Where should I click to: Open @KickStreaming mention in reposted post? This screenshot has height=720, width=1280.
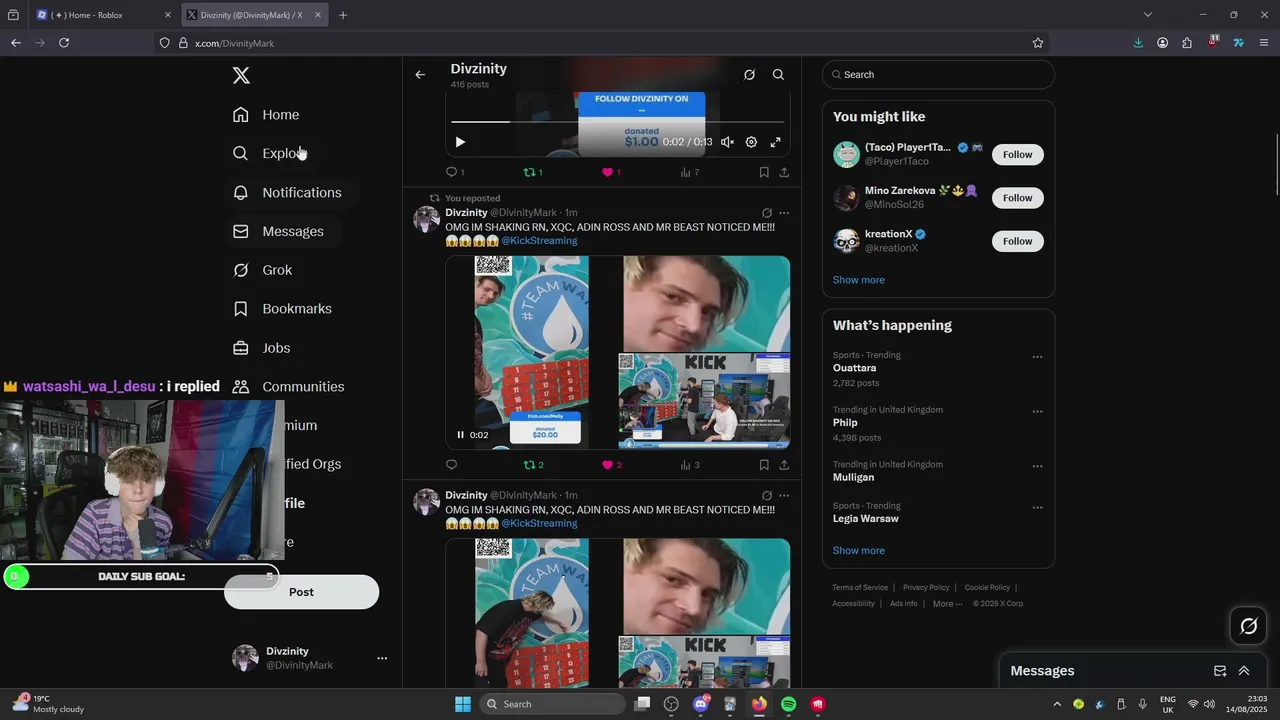(539, 241)
